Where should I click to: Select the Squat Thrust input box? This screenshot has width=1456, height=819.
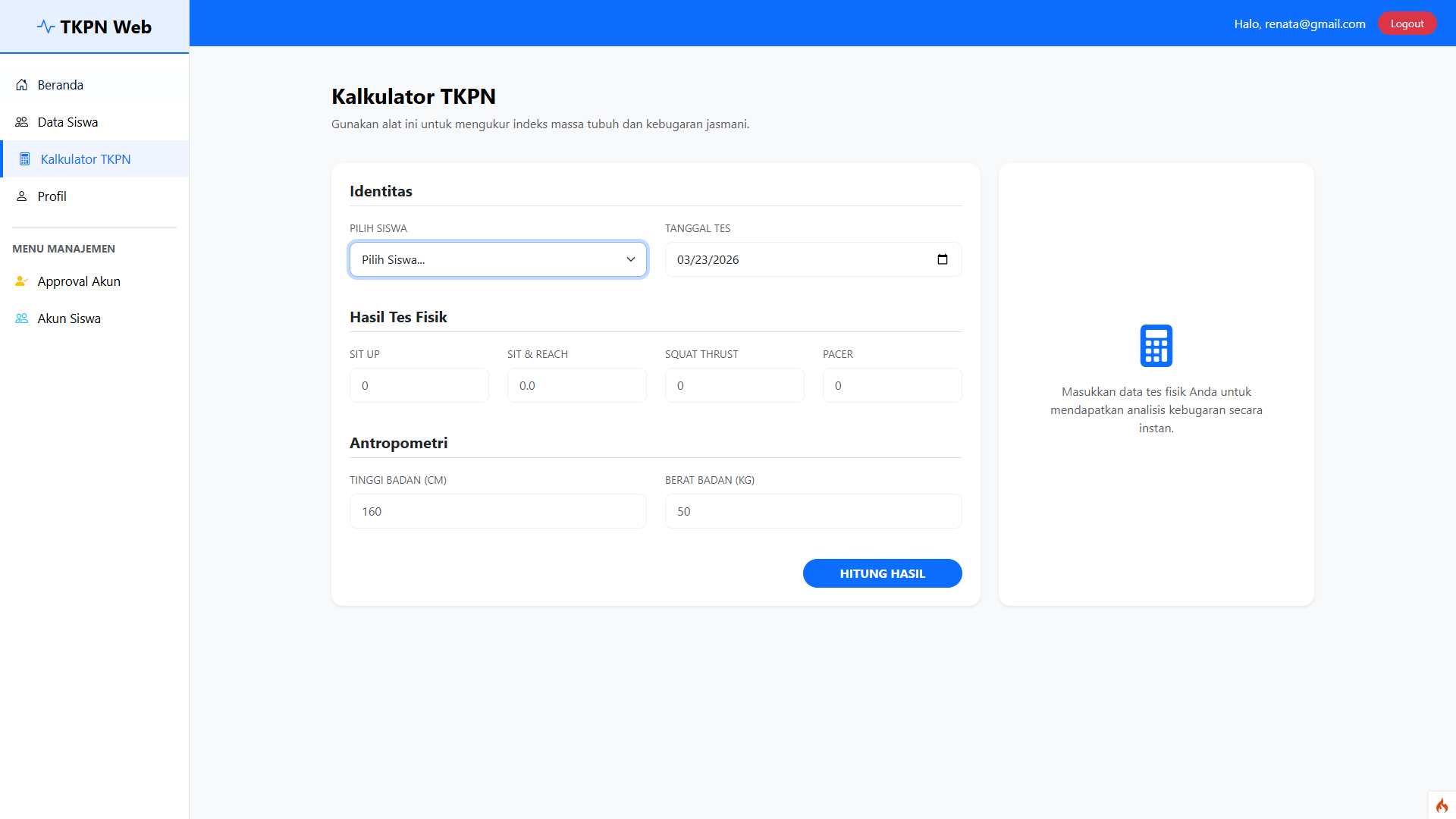pyautogui.click(x=734, y=385)
